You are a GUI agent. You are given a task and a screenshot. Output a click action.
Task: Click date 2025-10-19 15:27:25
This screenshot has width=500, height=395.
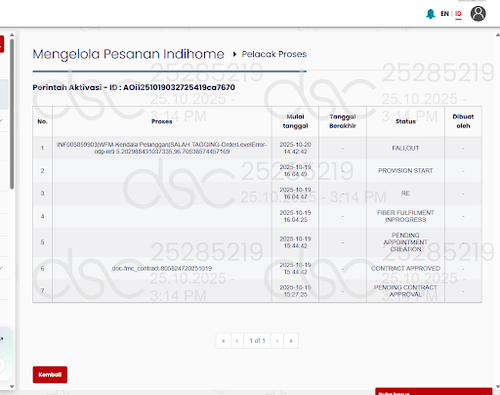coord(295,291)
